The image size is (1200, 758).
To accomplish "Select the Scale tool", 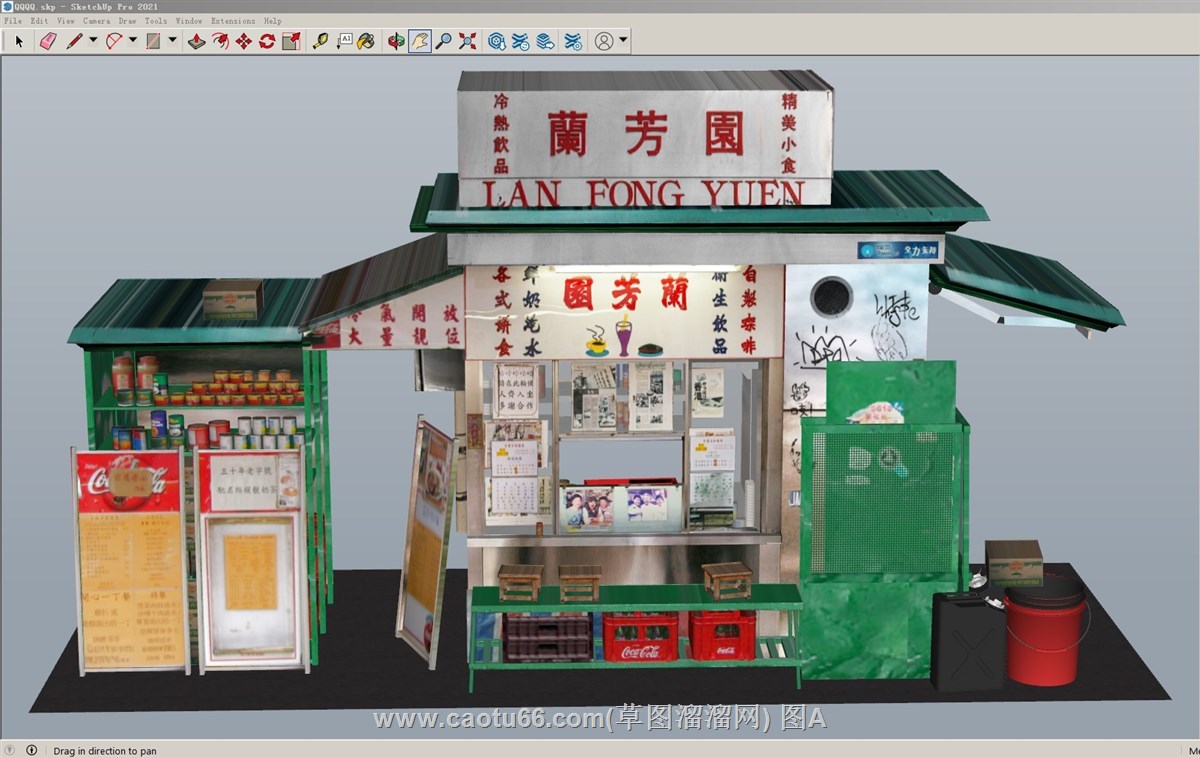I will tap(291, 41).
